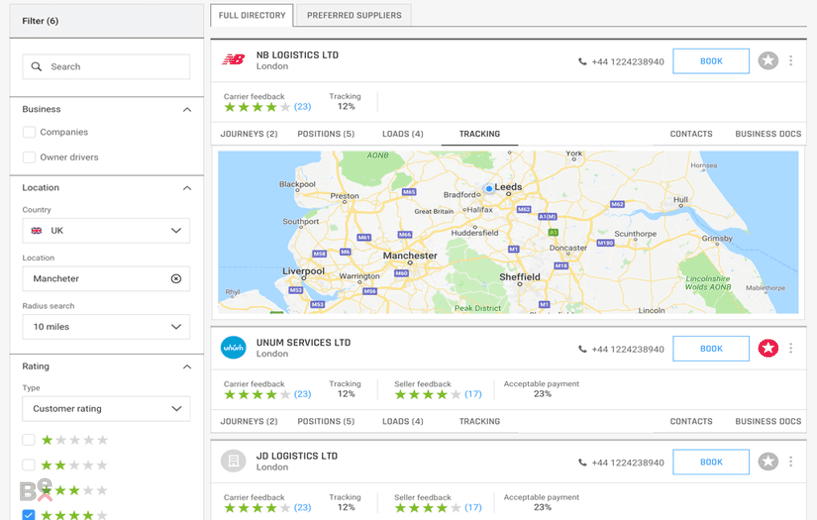The height and width of the screenshot is (520, 817).
Task: Open NB Logistics Positions (5) tab
Action: 326,134
